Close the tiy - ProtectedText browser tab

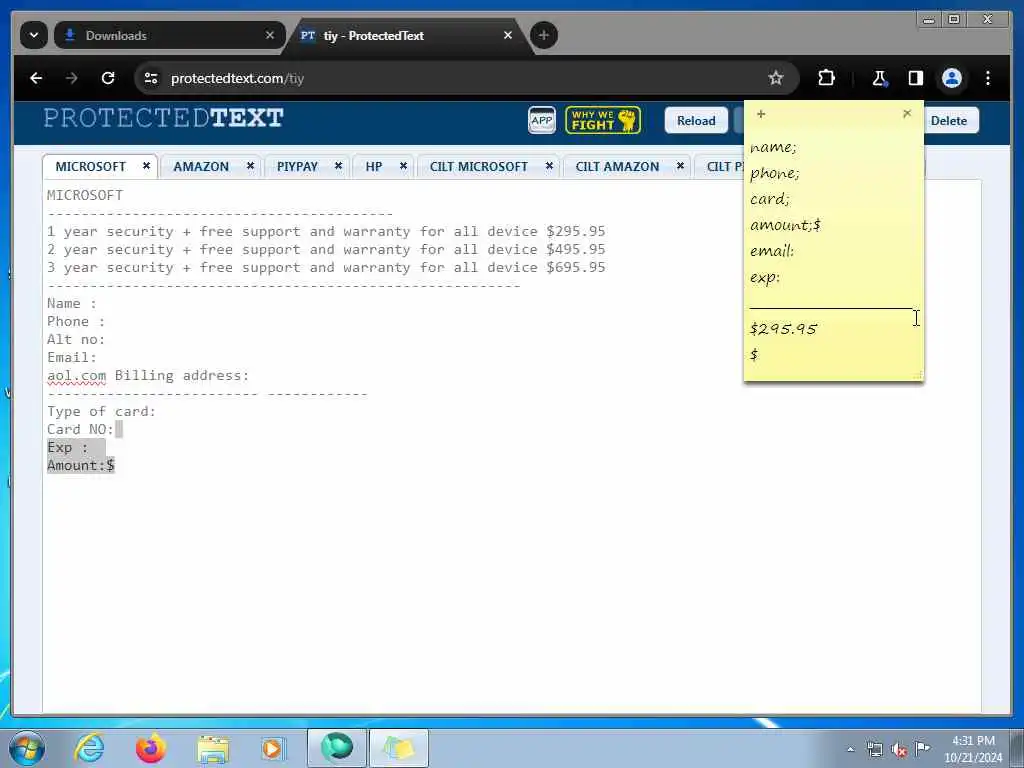tap(508, 35)
